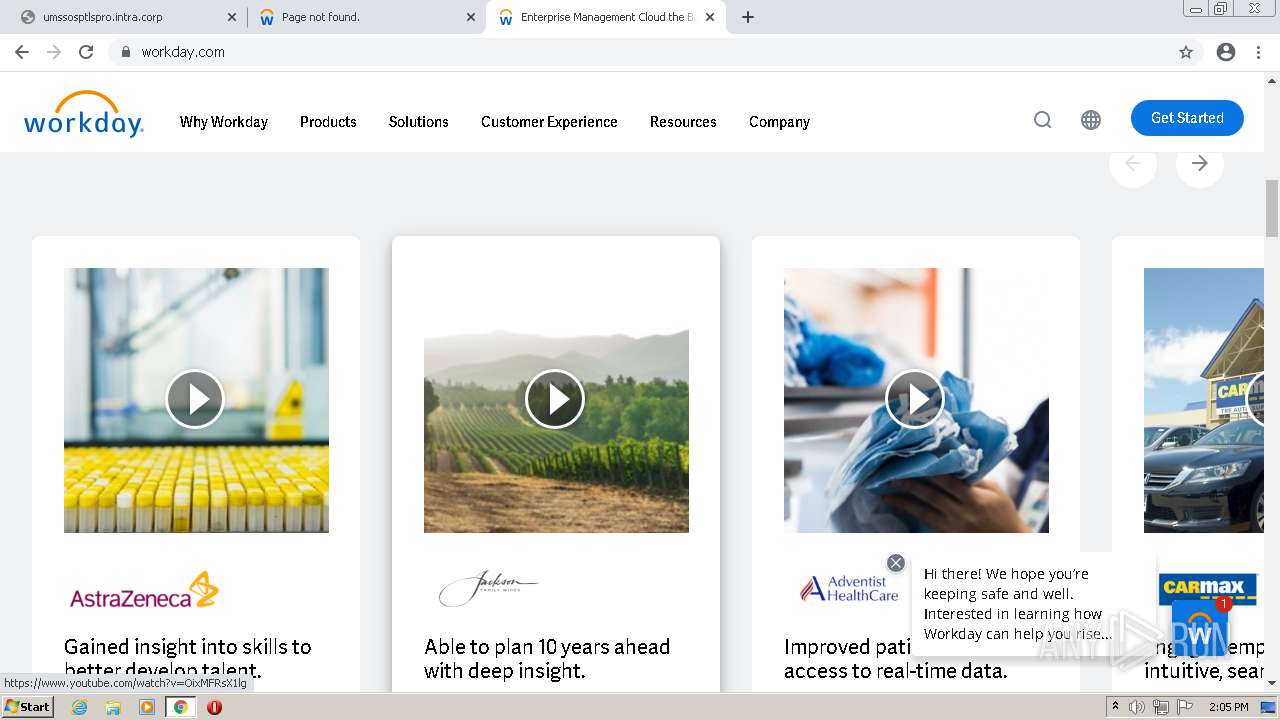Click the Chrome taskbar icon
This screenshot has width=1280, height=720.
(180, 707)
